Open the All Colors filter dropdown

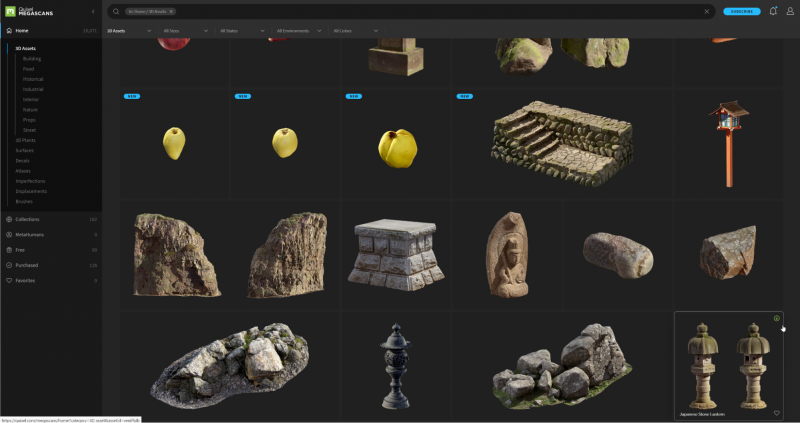356,31
